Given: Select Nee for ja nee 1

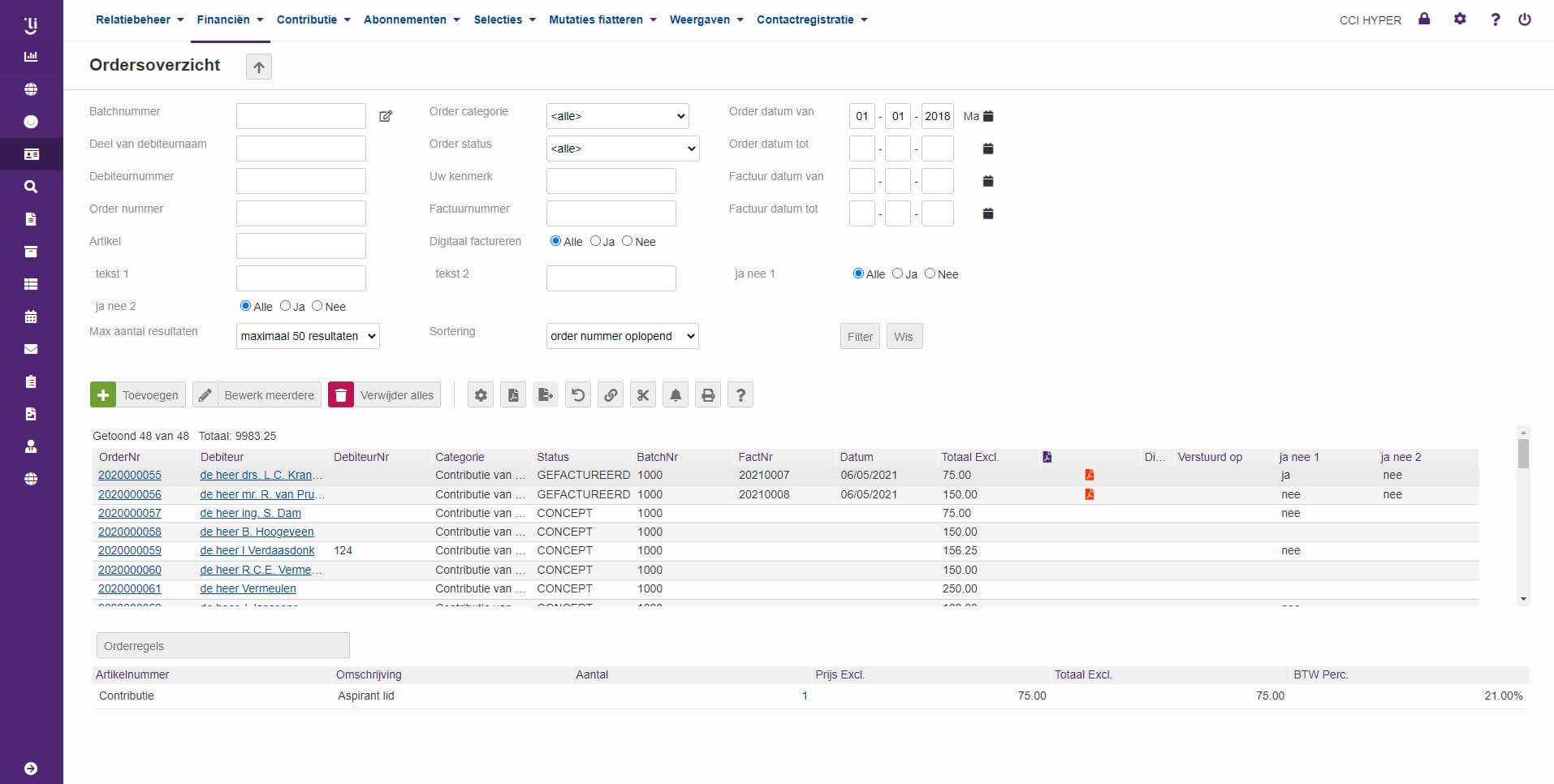Looking at the screenshot, I should tap(930, 274).
